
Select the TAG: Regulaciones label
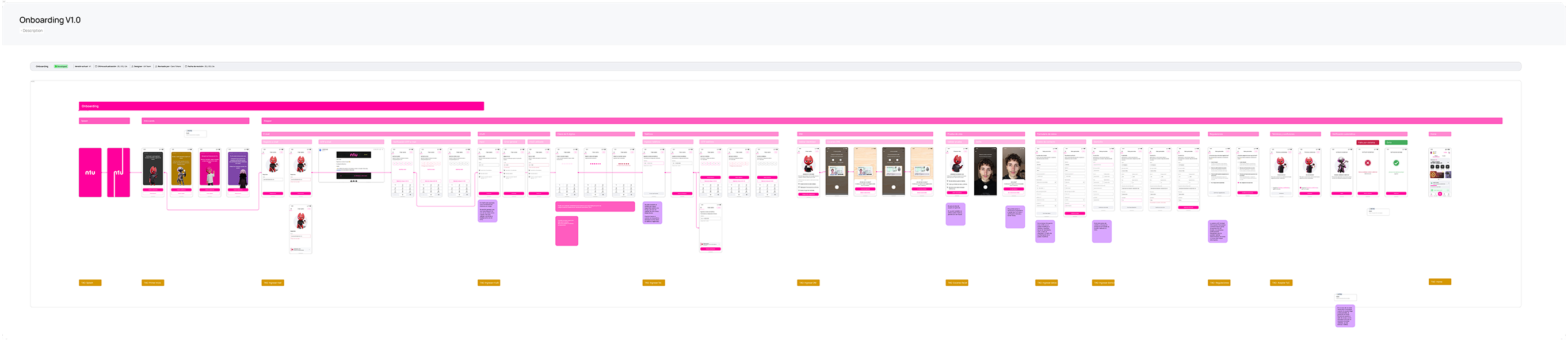1219,283
